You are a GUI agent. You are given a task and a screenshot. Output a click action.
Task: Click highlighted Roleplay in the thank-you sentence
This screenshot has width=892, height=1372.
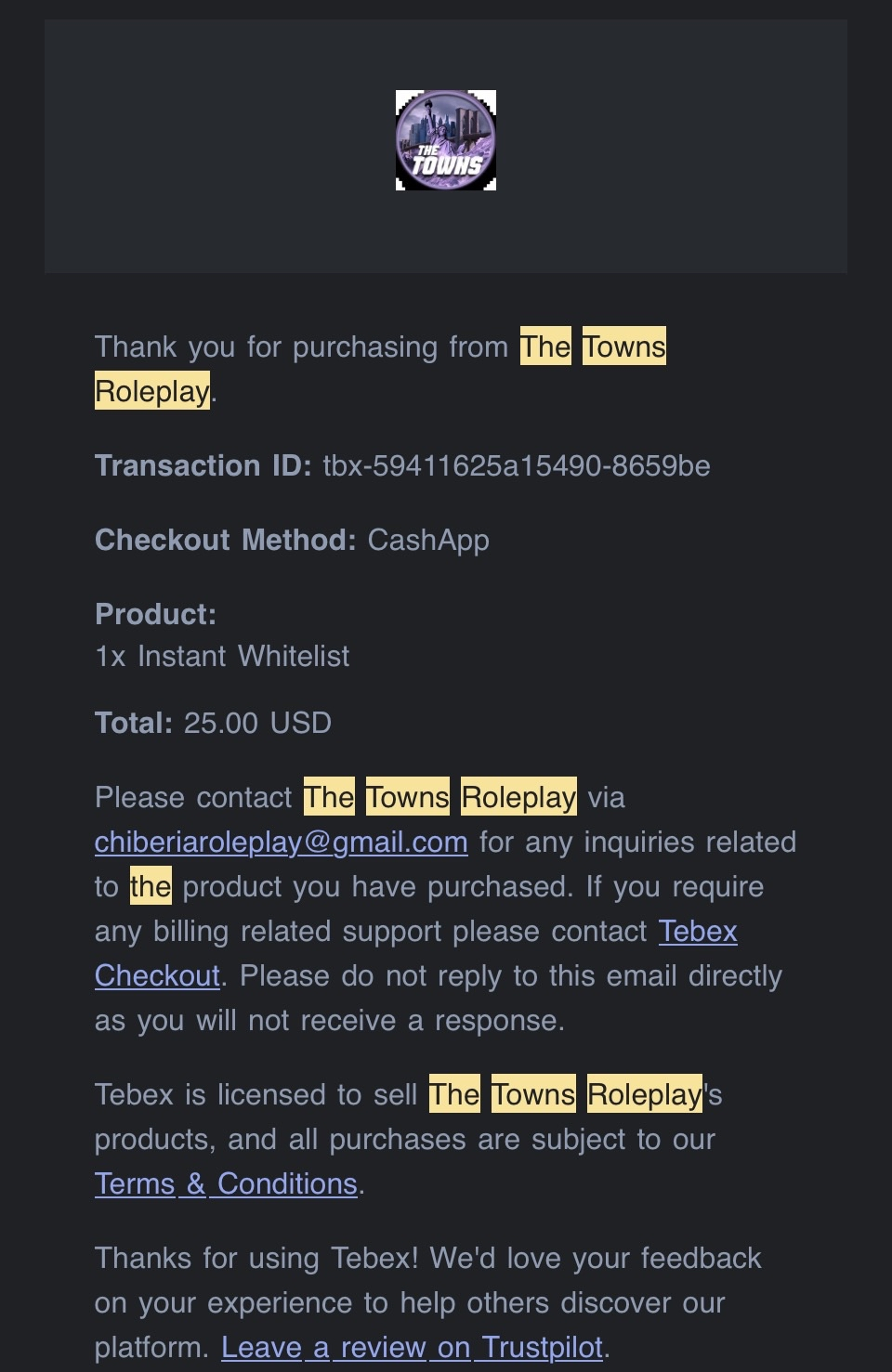[x=152, y=391]
